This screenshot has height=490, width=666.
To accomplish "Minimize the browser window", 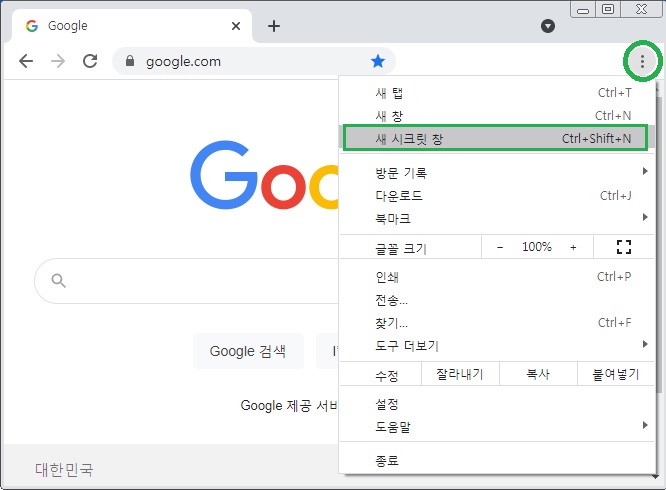I will 583,9.
